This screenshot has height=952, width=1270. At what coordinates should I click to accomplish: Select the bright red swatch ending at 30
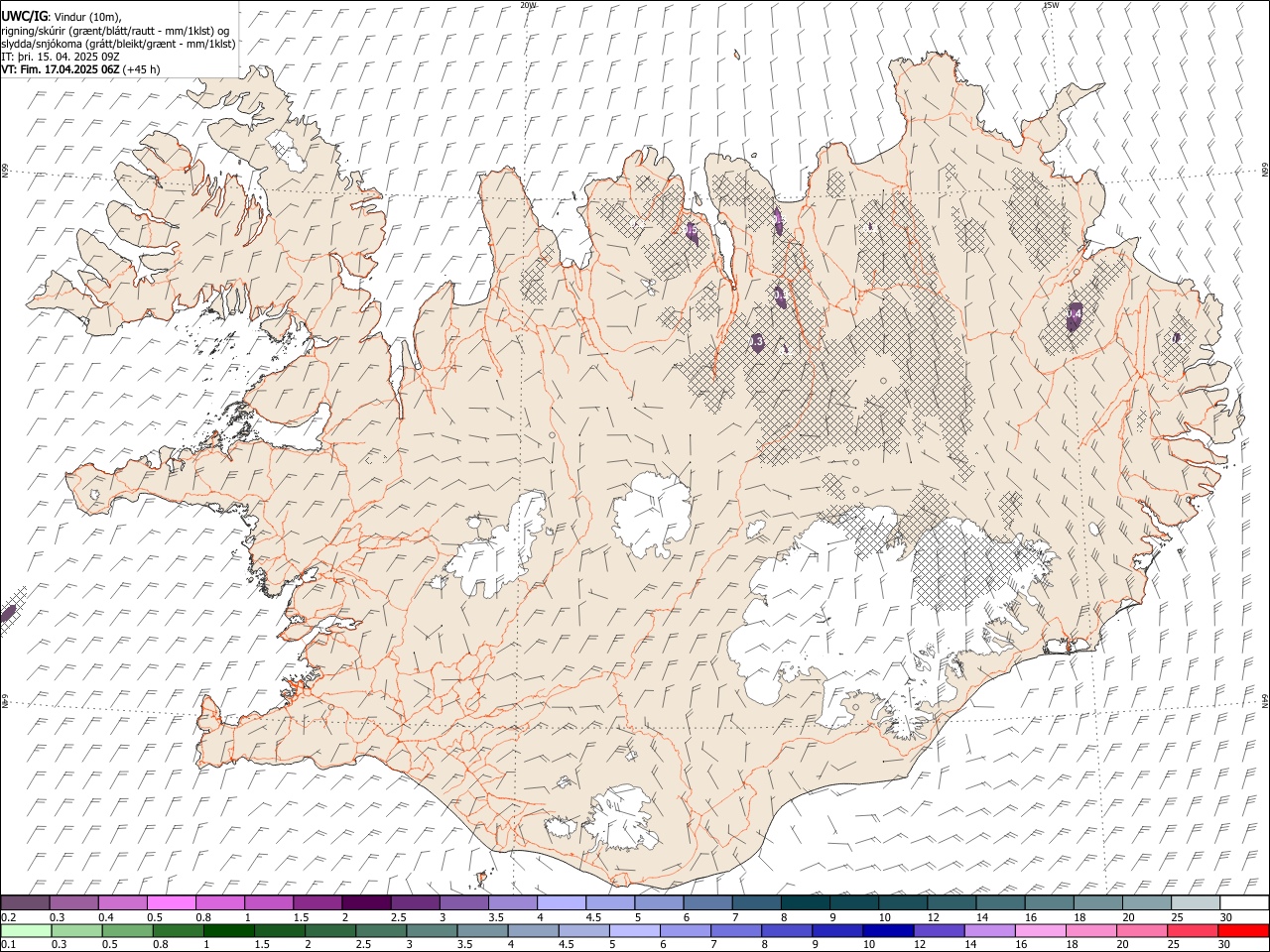click(1243, 930)
